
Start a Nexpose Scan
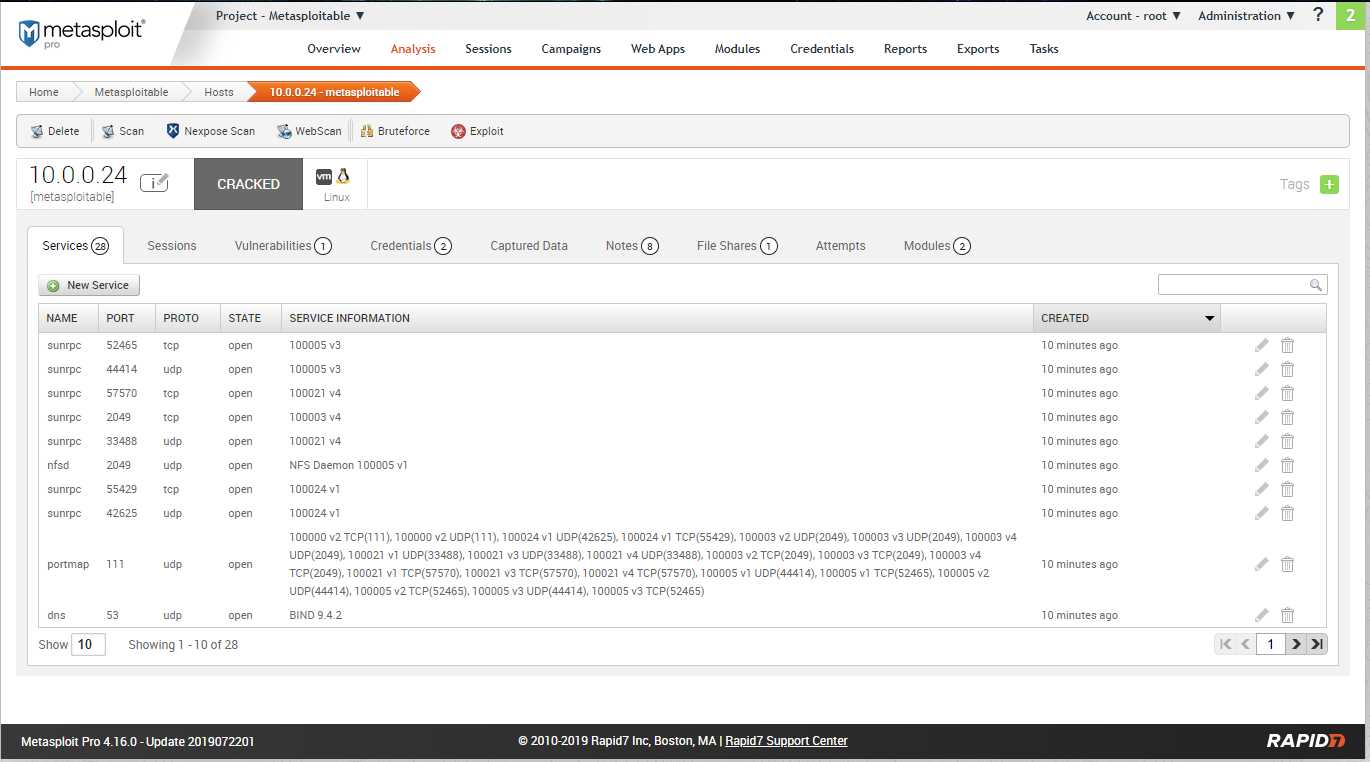coord(211,131)
